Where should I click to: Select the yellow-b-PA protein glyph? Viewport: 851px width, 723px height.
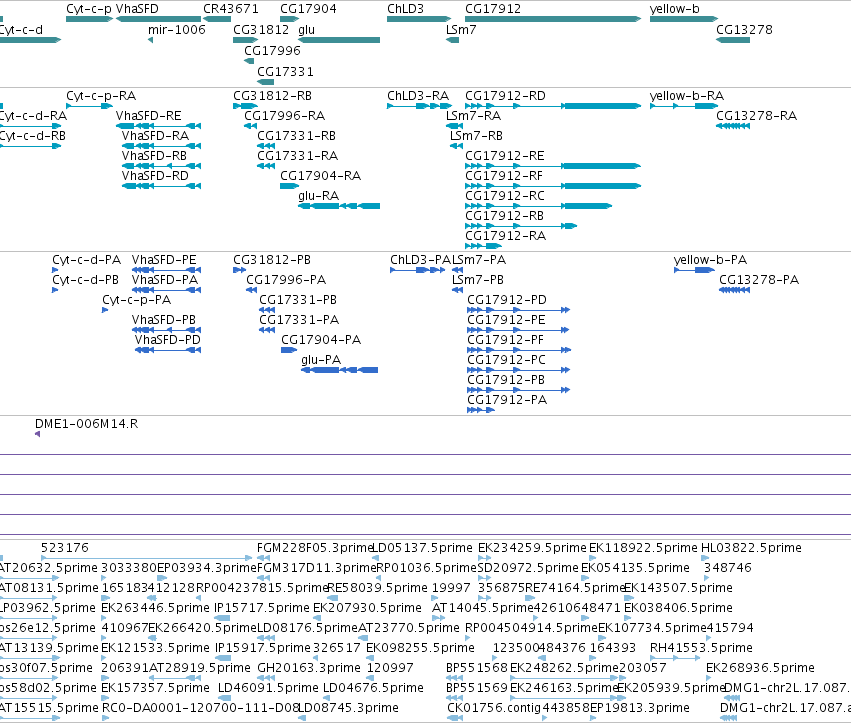(x=694, y=270)
